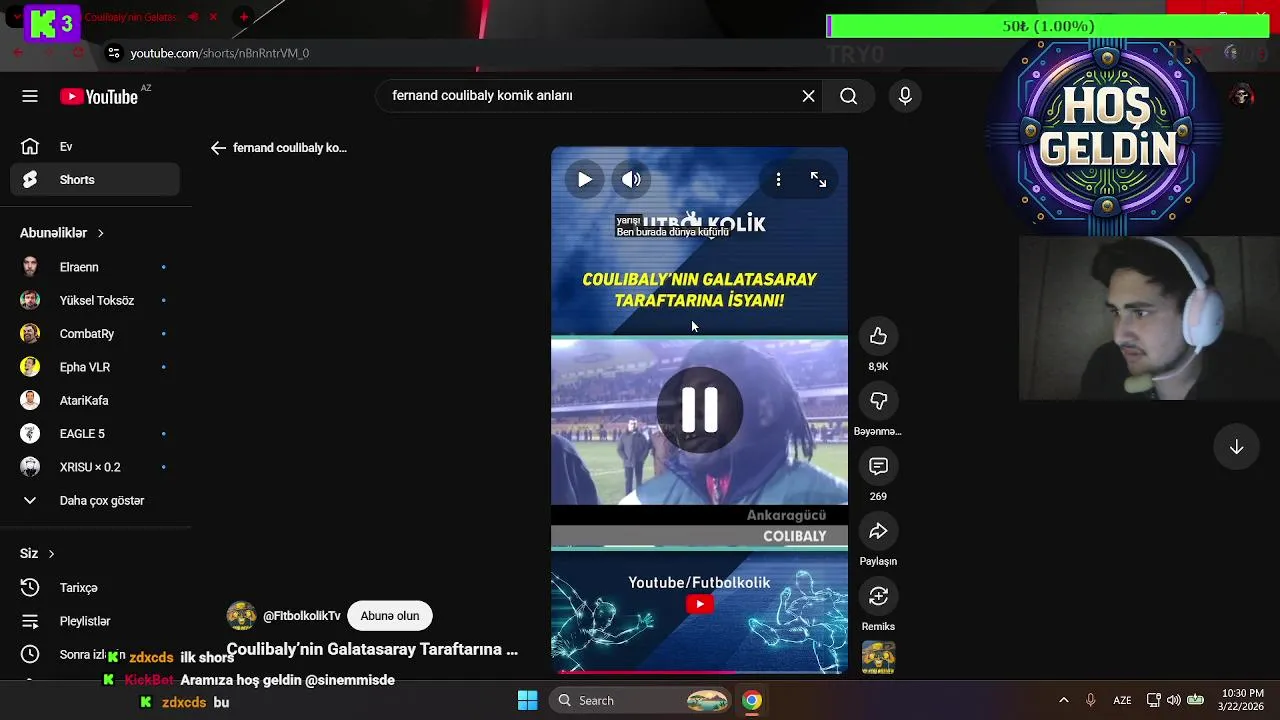Viewport: 1280px width, 720px height.
Task: Go back using arrow beside 'fernand coulibaly ko...'
Action: [218, 148]
